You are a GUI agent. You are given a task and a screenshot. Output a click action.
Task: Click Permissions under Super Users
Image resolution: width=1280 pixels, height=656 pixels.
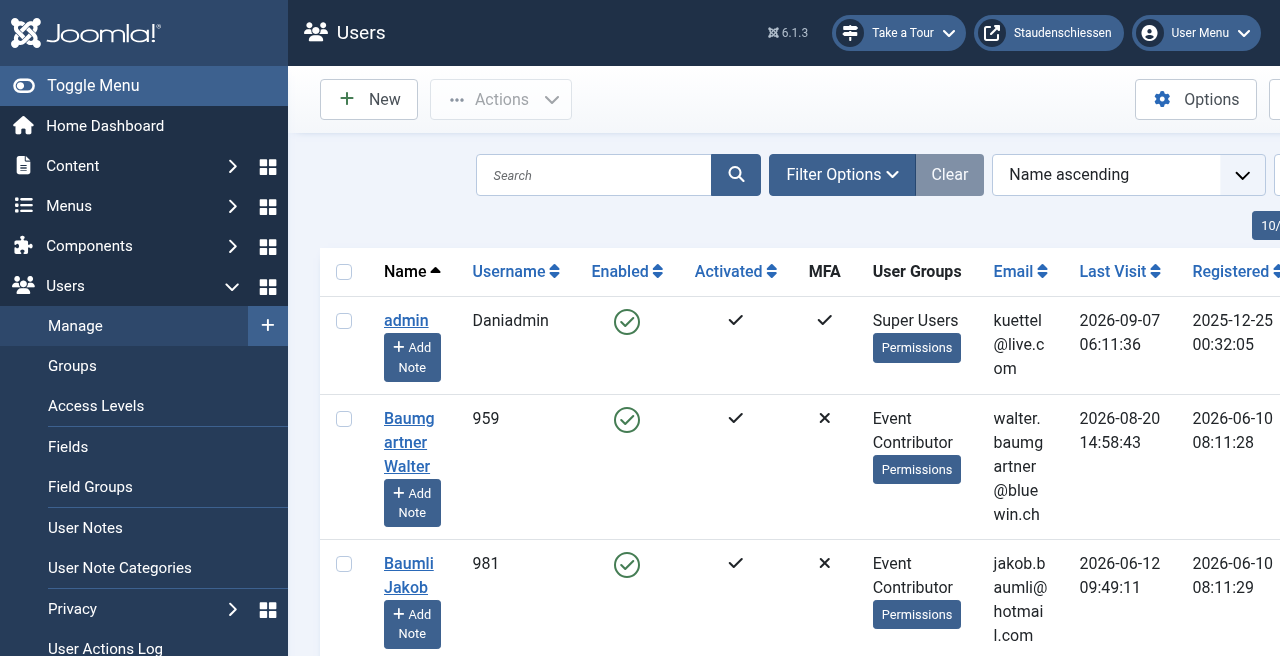tap(917, 348)
